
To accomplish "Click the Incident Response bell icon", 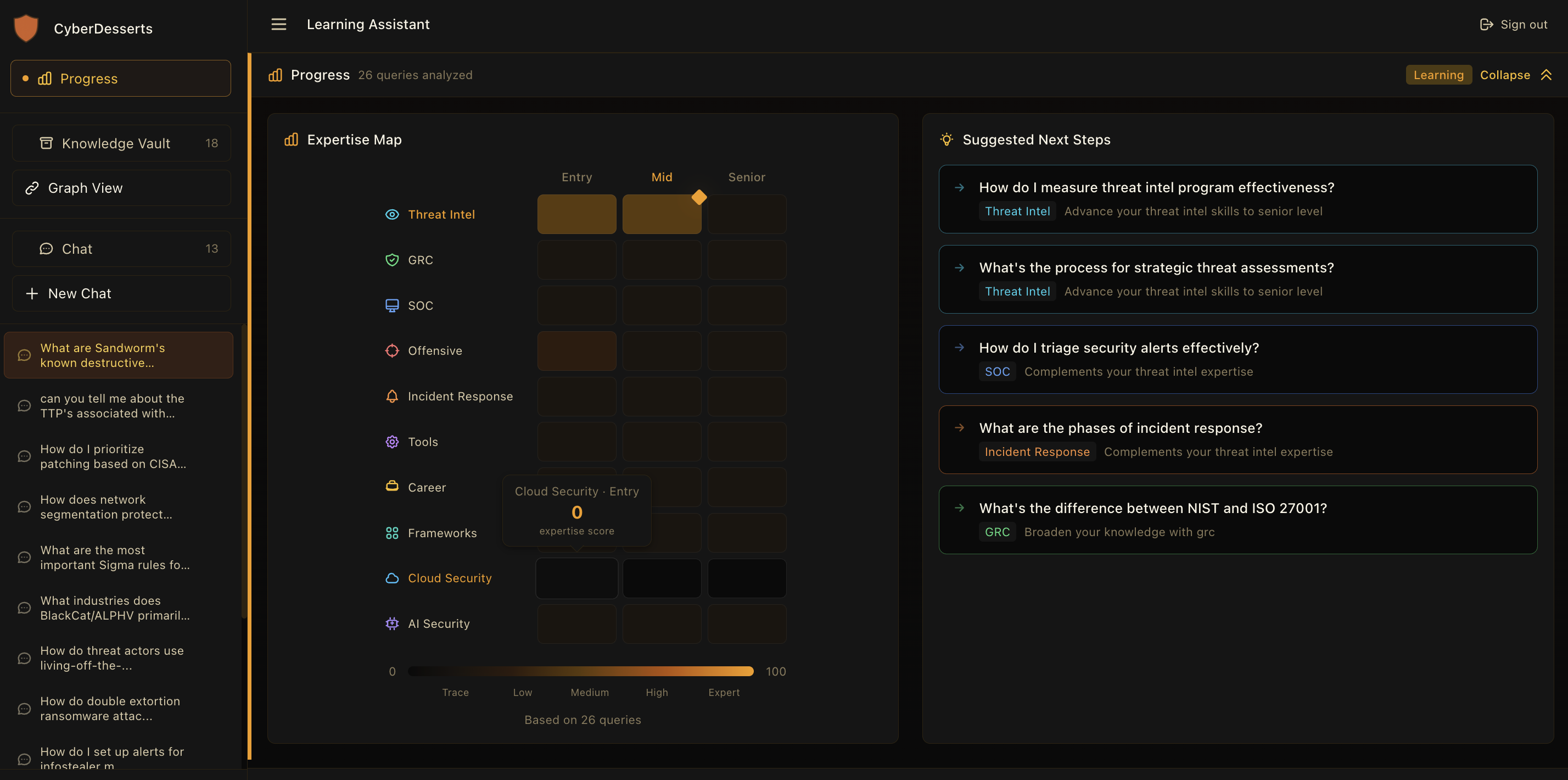I will coord(392,397).
